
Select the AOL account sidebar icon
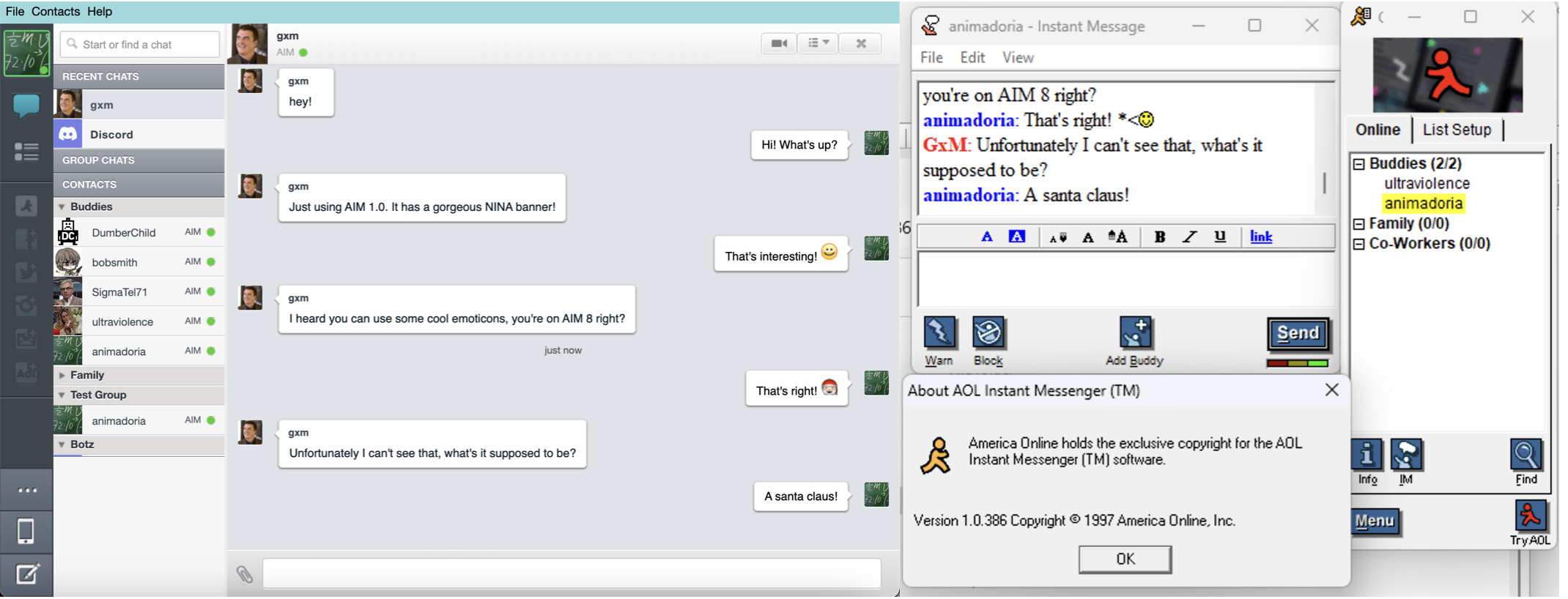26,372
